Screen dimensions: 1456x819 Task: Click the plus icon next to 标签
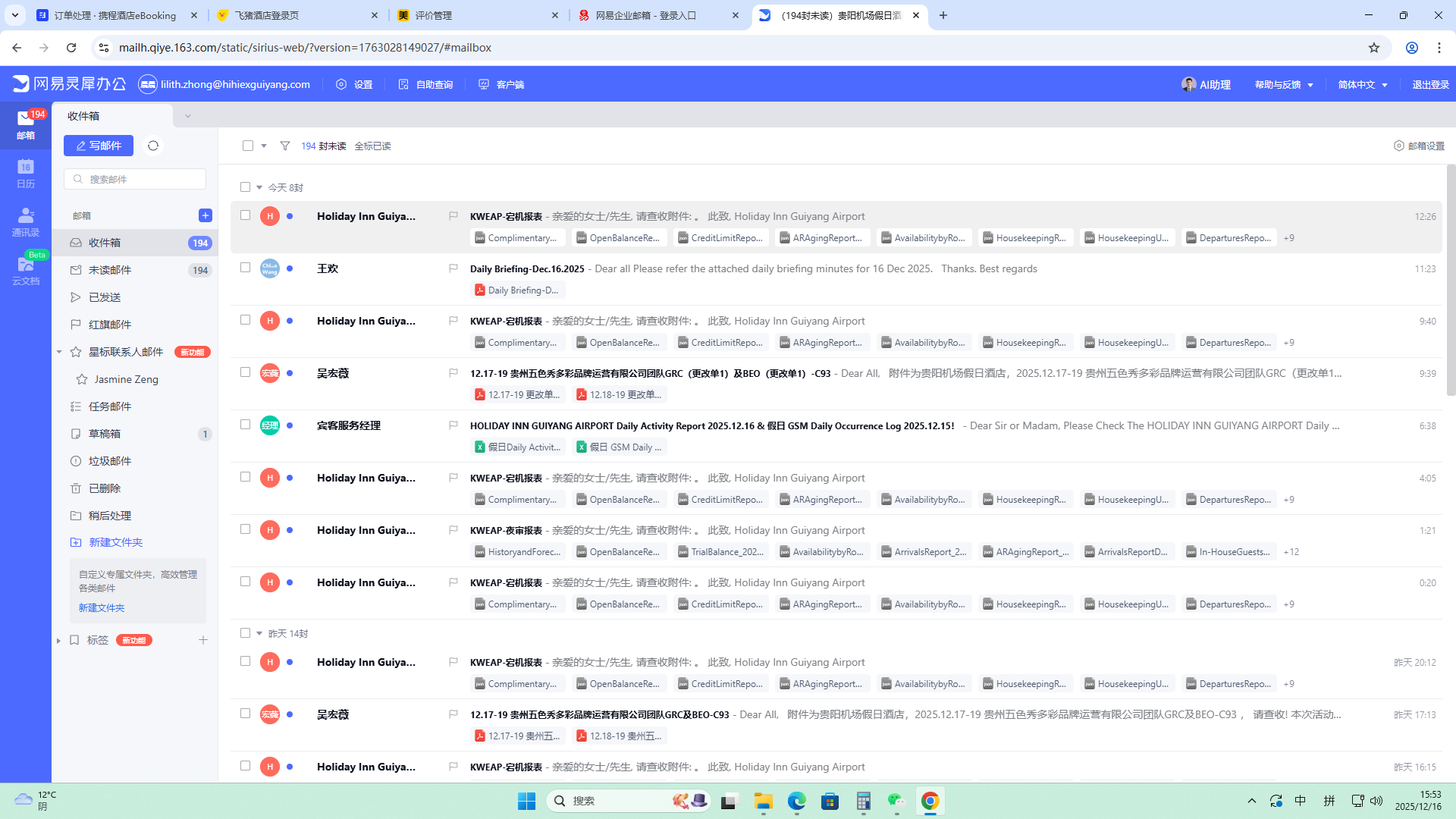(203, 640)
